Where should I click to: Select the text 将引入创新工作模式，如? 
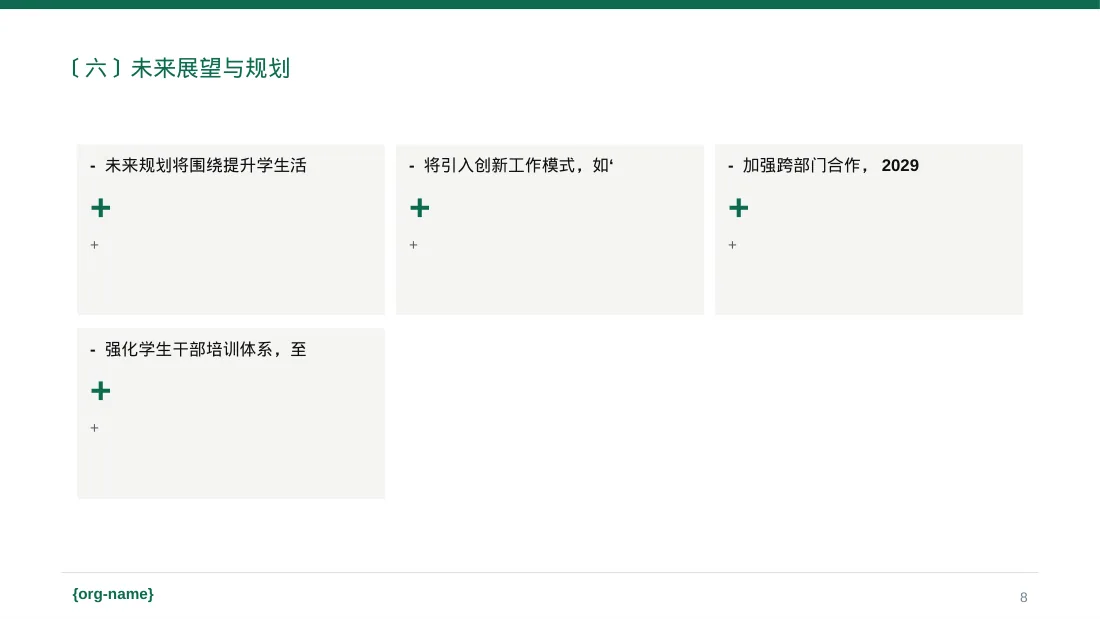[x=518, y=166]
